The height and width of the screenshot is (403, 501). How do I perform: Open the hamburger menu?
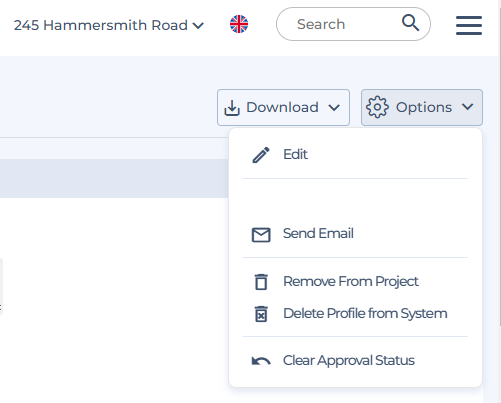click(469, 25)
